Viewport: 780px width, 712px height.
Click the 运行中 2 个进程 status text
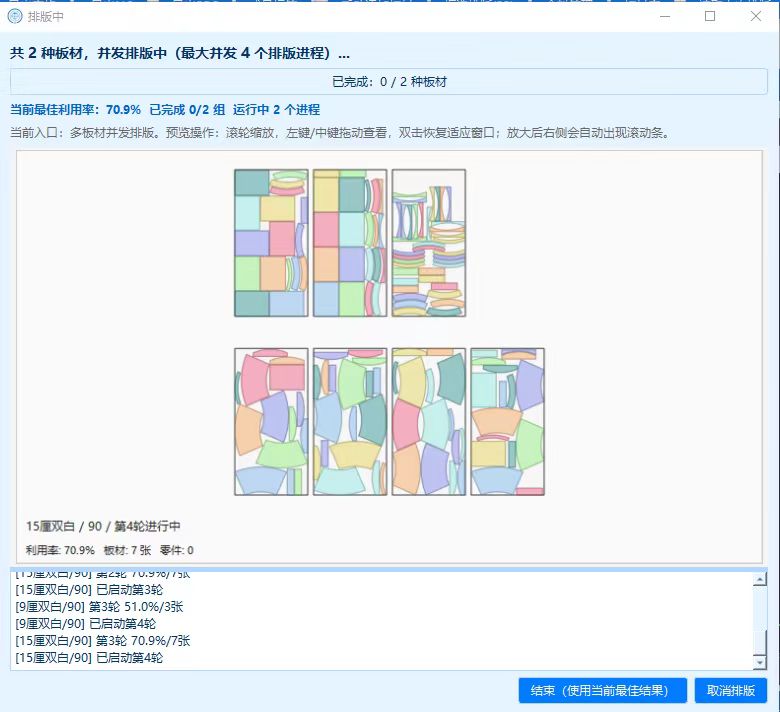(277, 109)
